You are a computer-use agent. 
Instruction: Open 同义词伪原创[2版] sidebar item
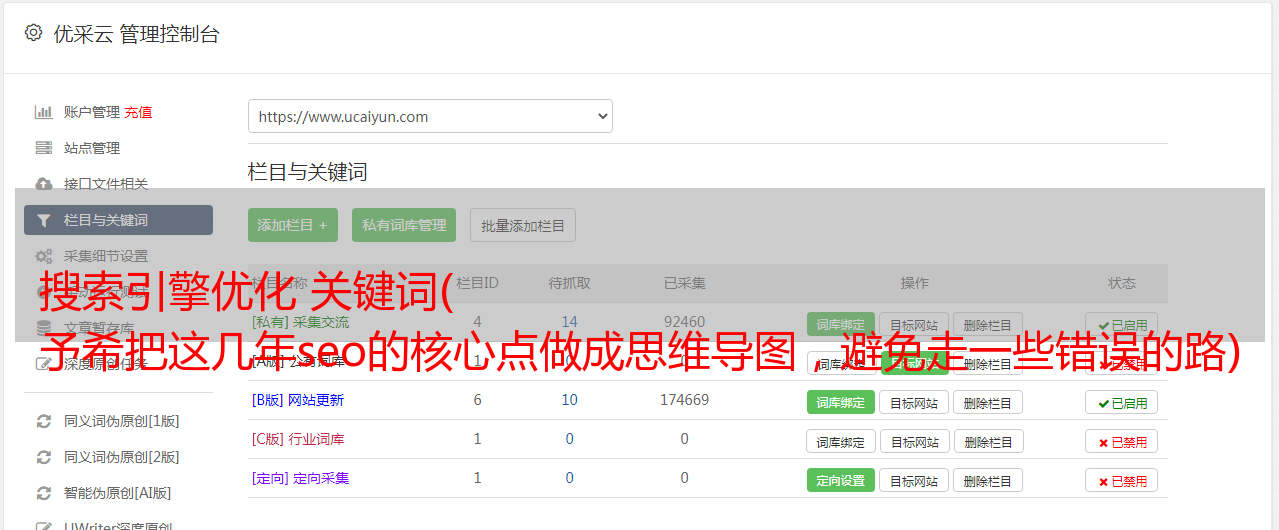point(122,457)
